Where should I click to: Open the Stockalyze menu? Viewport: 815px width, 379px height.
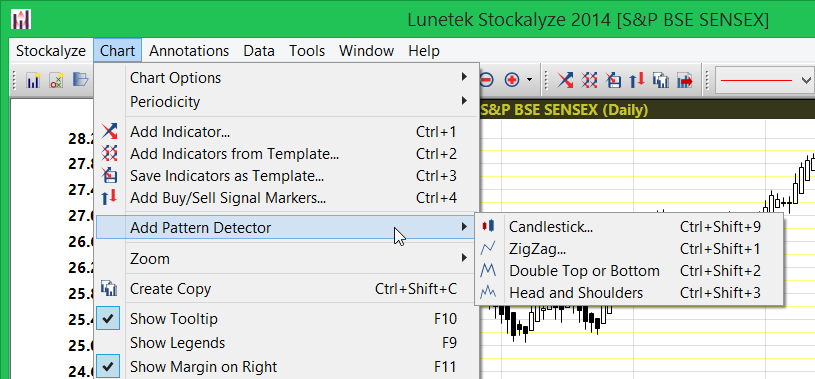click(x=50, y=51)
